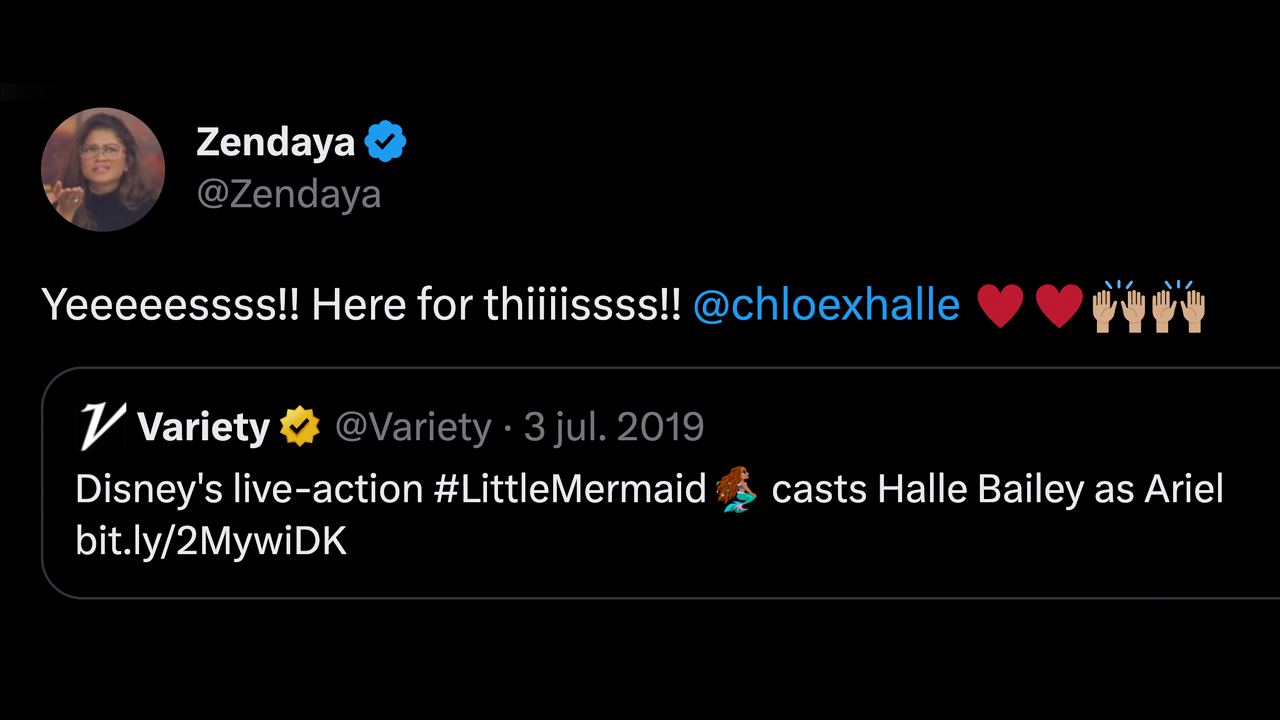Click the 3 jul. 2019 timestamp
The image size is (1280, 720).
tap(614, 428)
